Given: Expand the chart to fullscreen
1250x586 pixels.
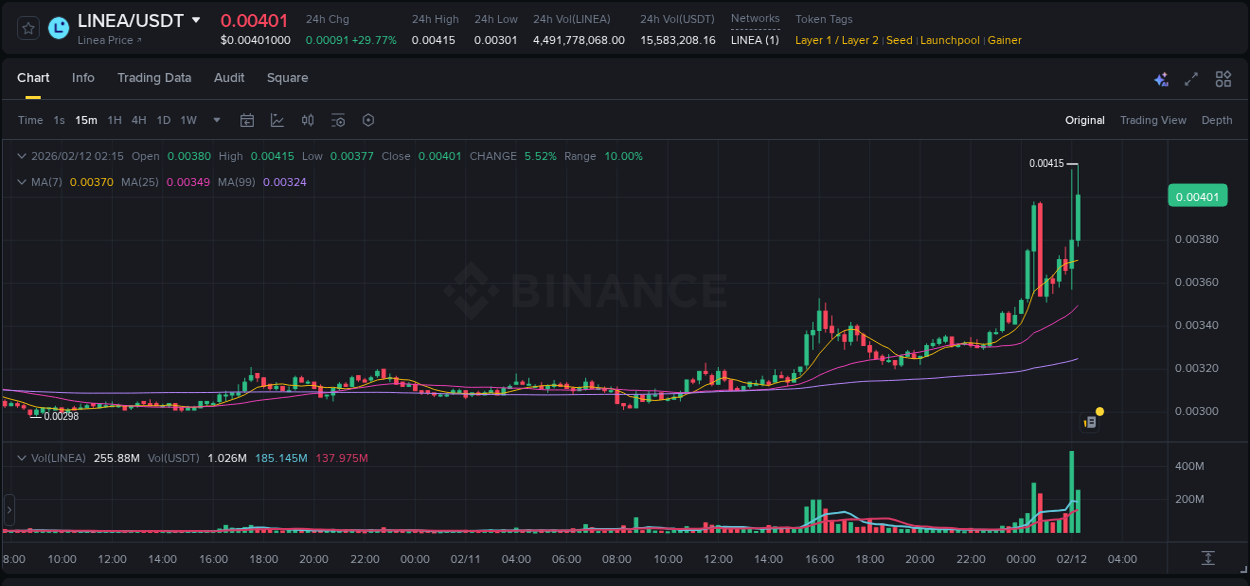Looking at the screenshot, I should [x=1190, y=78].
